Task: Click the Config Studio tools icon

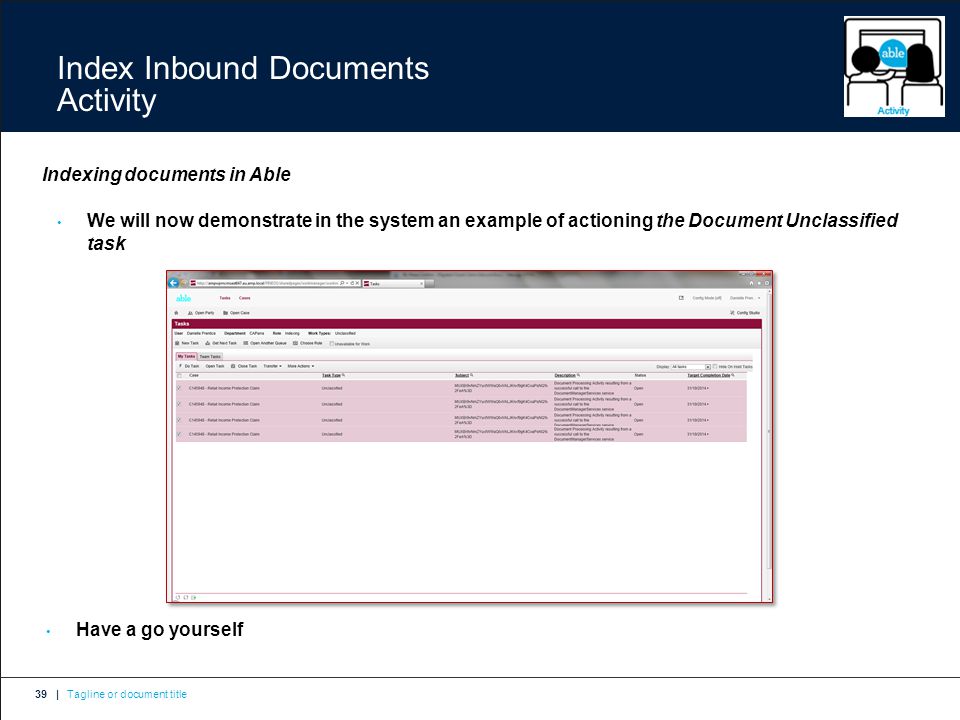Action: [x=732, y=313]
